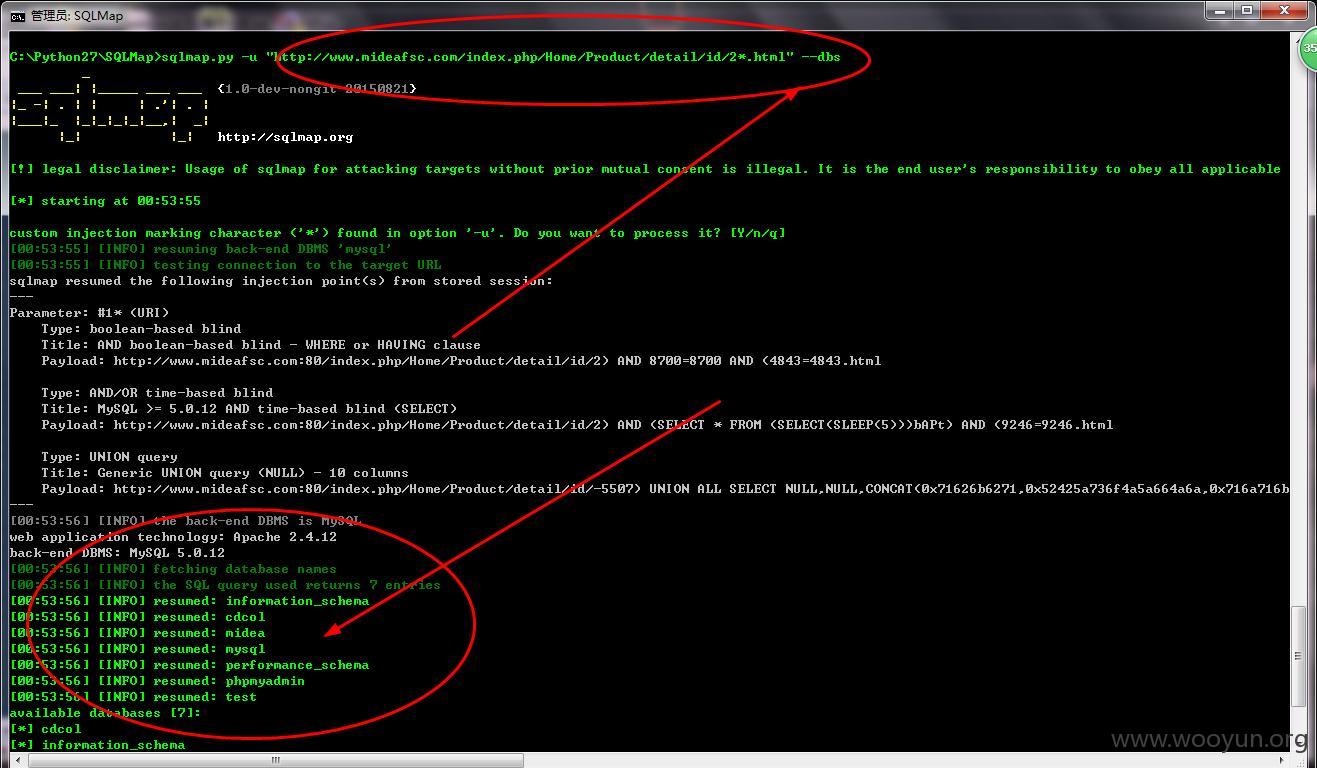Click 'resumed: cdcol' line
The image size is (1317, 768).
tap(137, 617)
